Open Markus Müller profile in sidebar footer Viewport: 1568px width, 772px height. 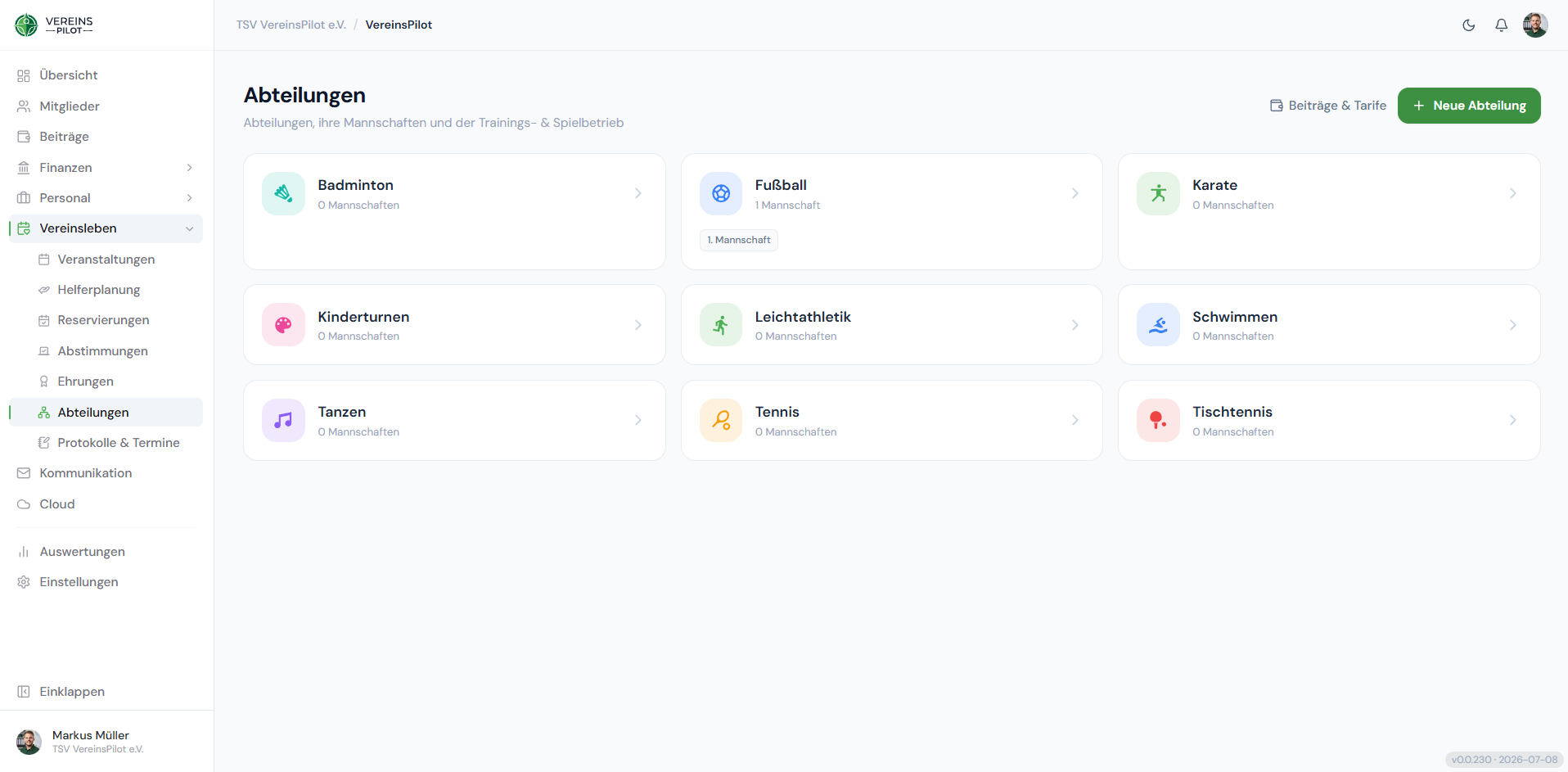click(x=106, y=742)
